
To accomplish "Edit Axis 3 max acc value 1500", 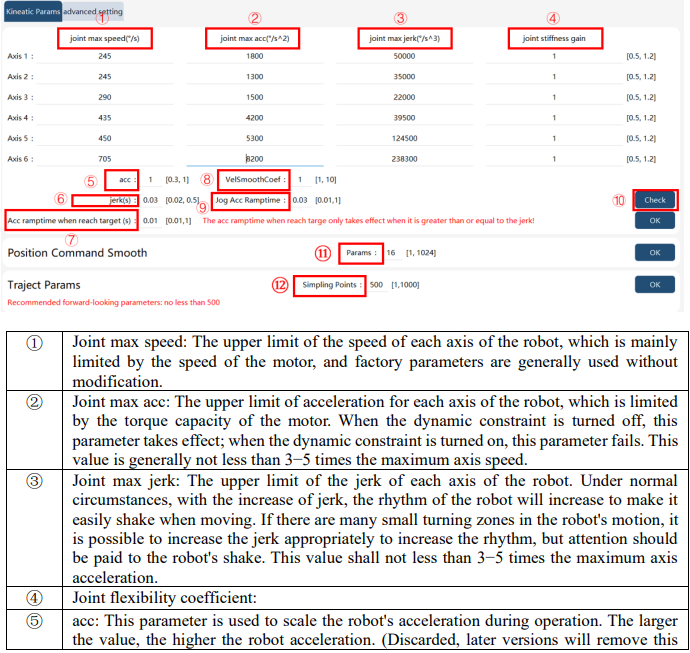I will 255,97.
